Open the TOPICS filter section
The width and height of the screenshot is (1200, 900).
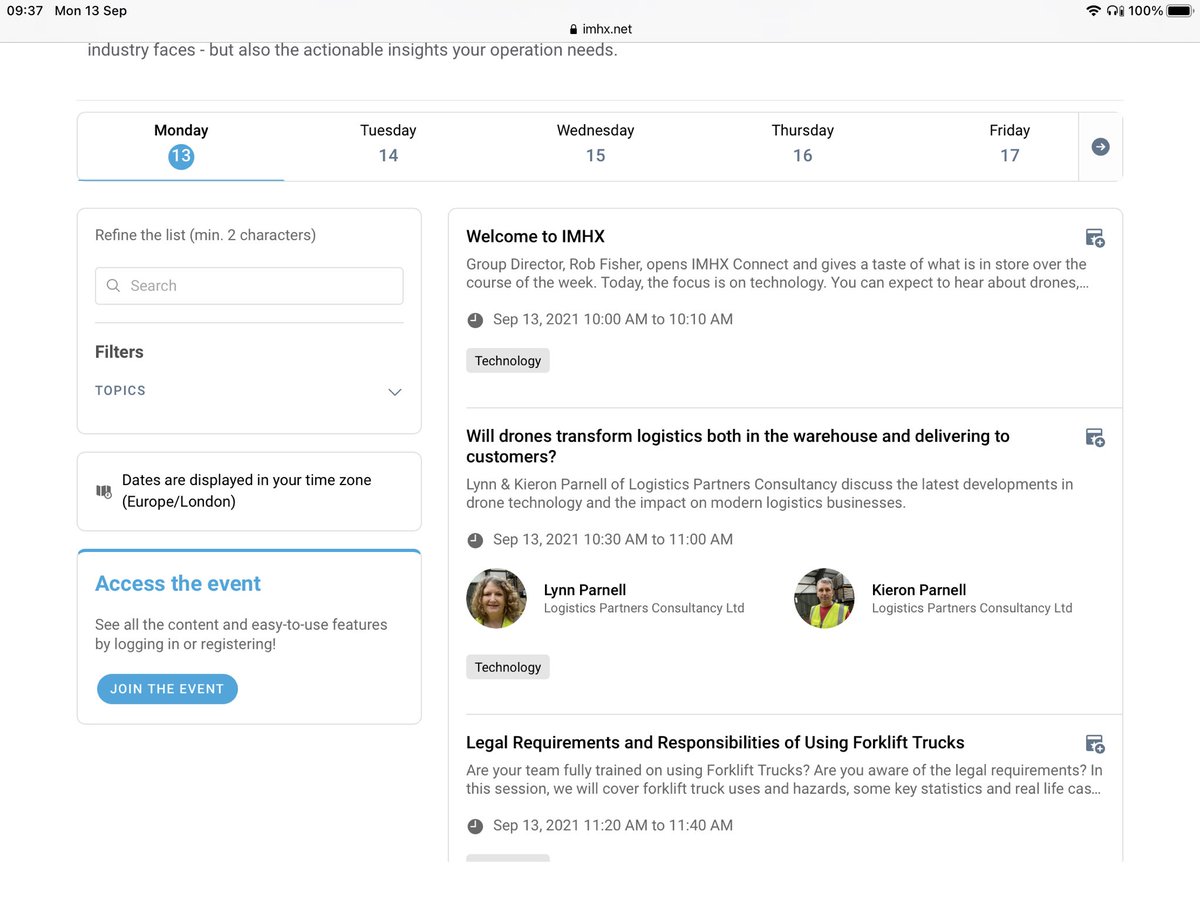[249, 391]
